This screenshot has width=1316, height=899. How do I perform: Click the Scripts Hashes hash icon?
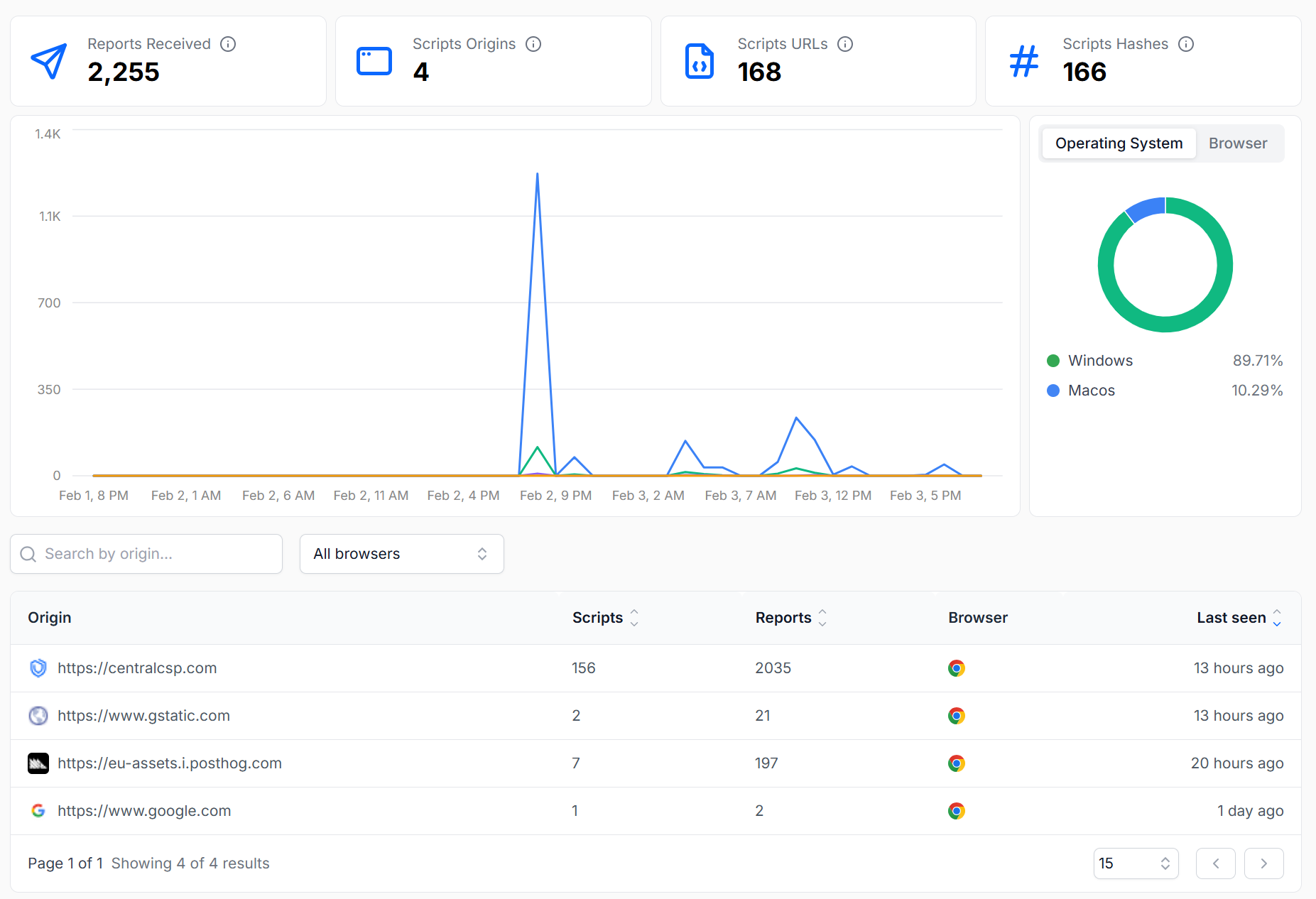[x=1023, y=61]
